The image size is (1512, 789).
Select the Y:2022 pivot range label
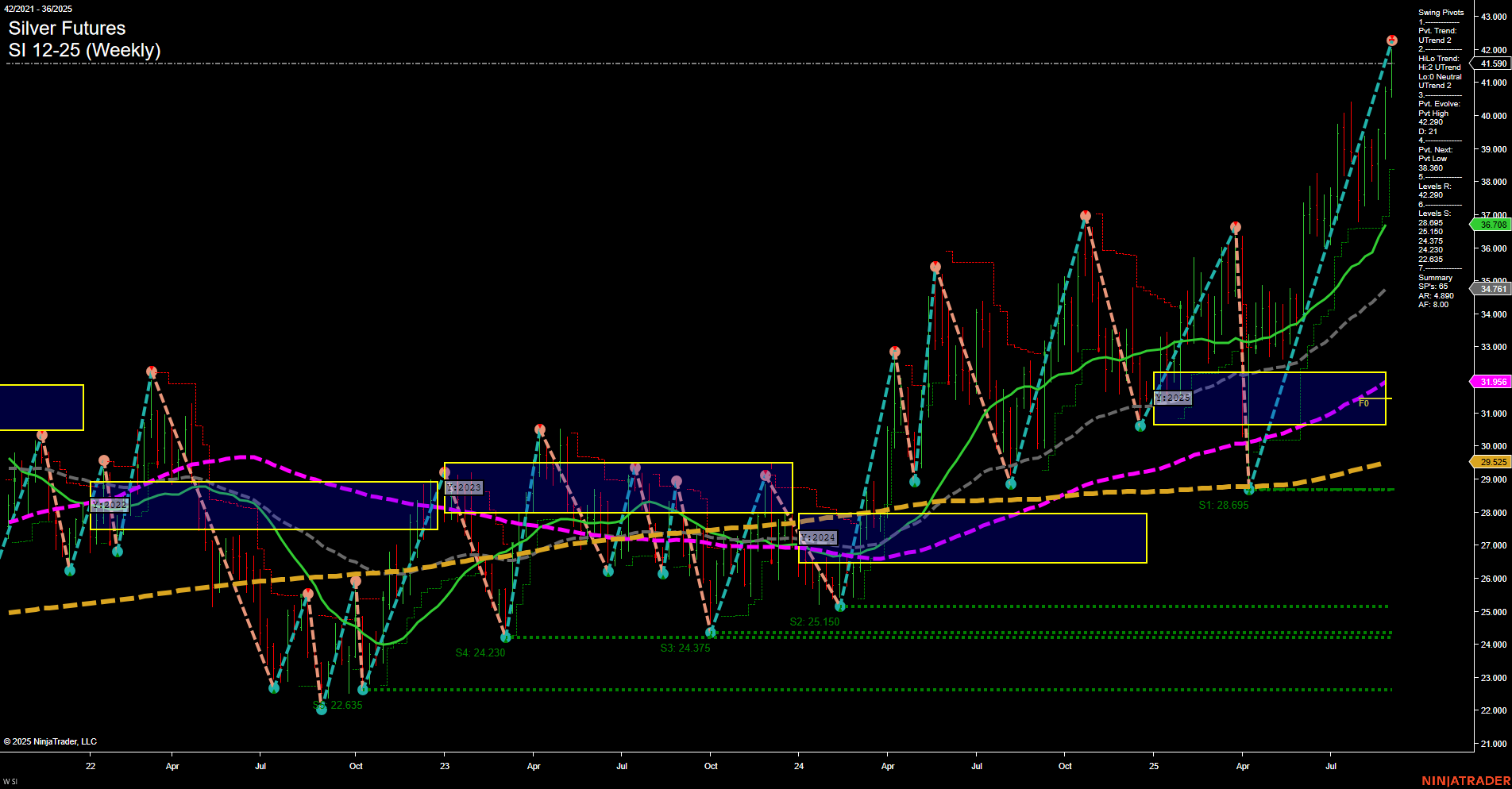[110, 504]
